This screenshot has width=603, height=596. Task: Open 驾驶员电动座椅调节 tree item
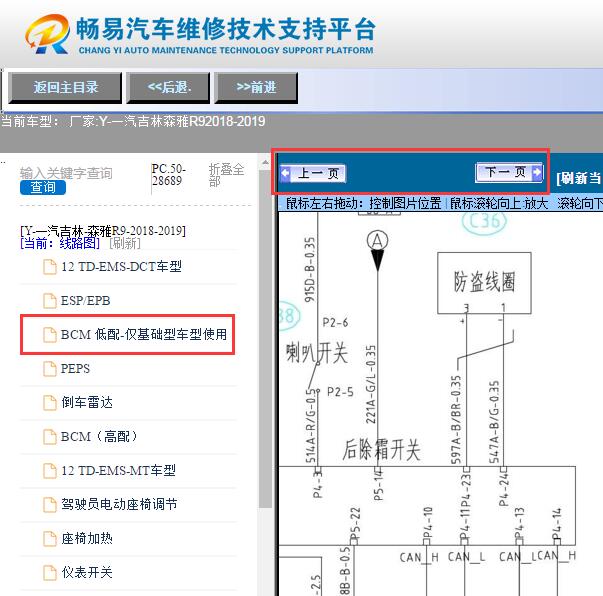point(119,504)
